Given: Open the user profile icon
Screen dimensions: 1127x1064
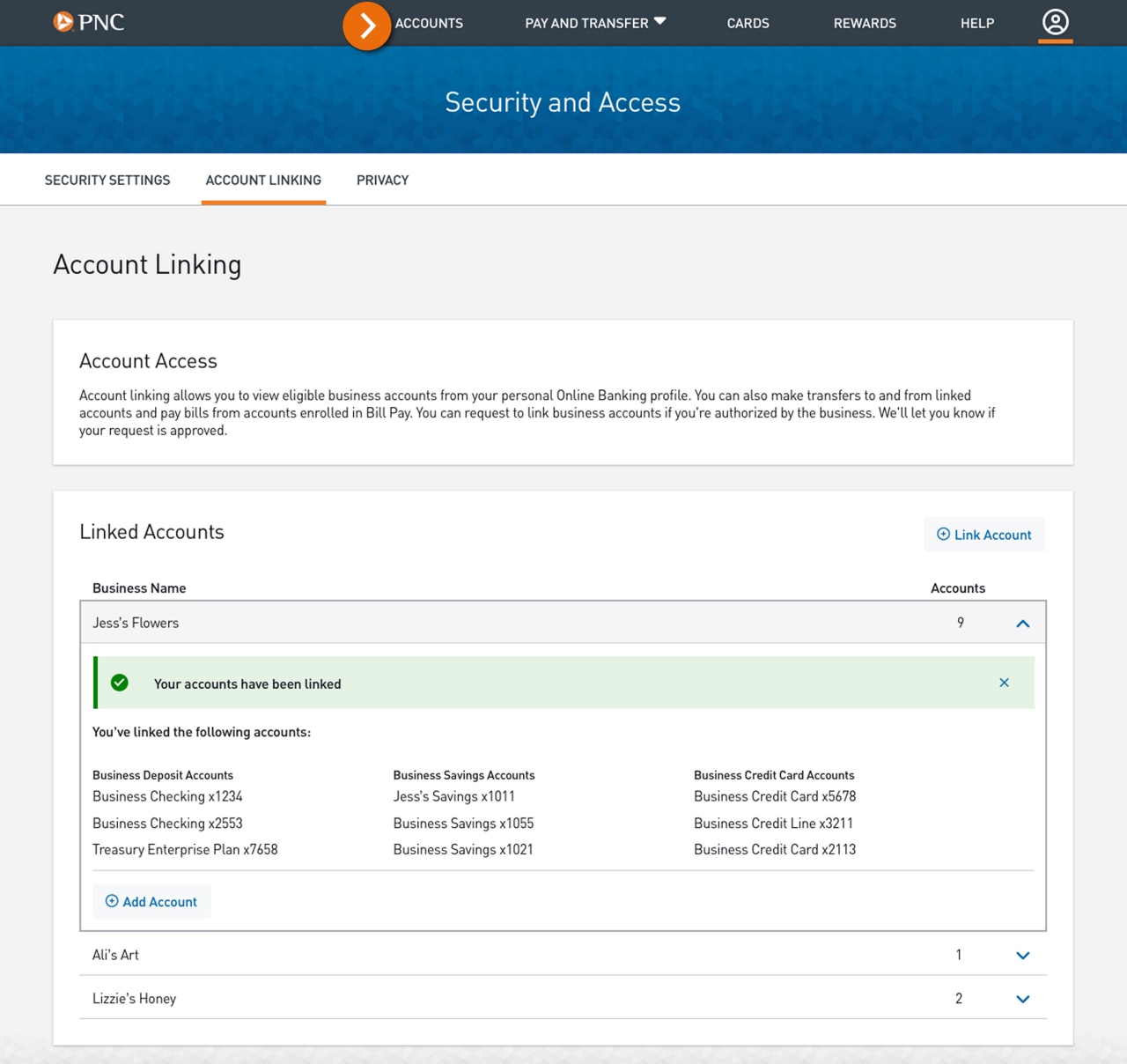Looking at the screenshot, I should point(1055,23).
